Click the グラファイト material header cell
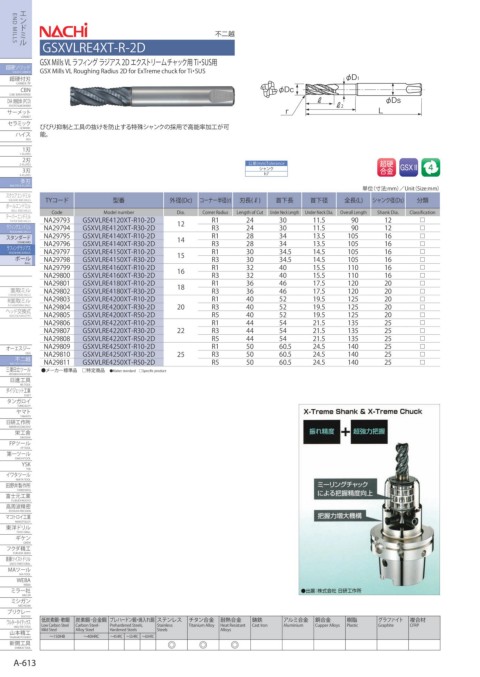This screenshot has height=677, width=480. 392,625
